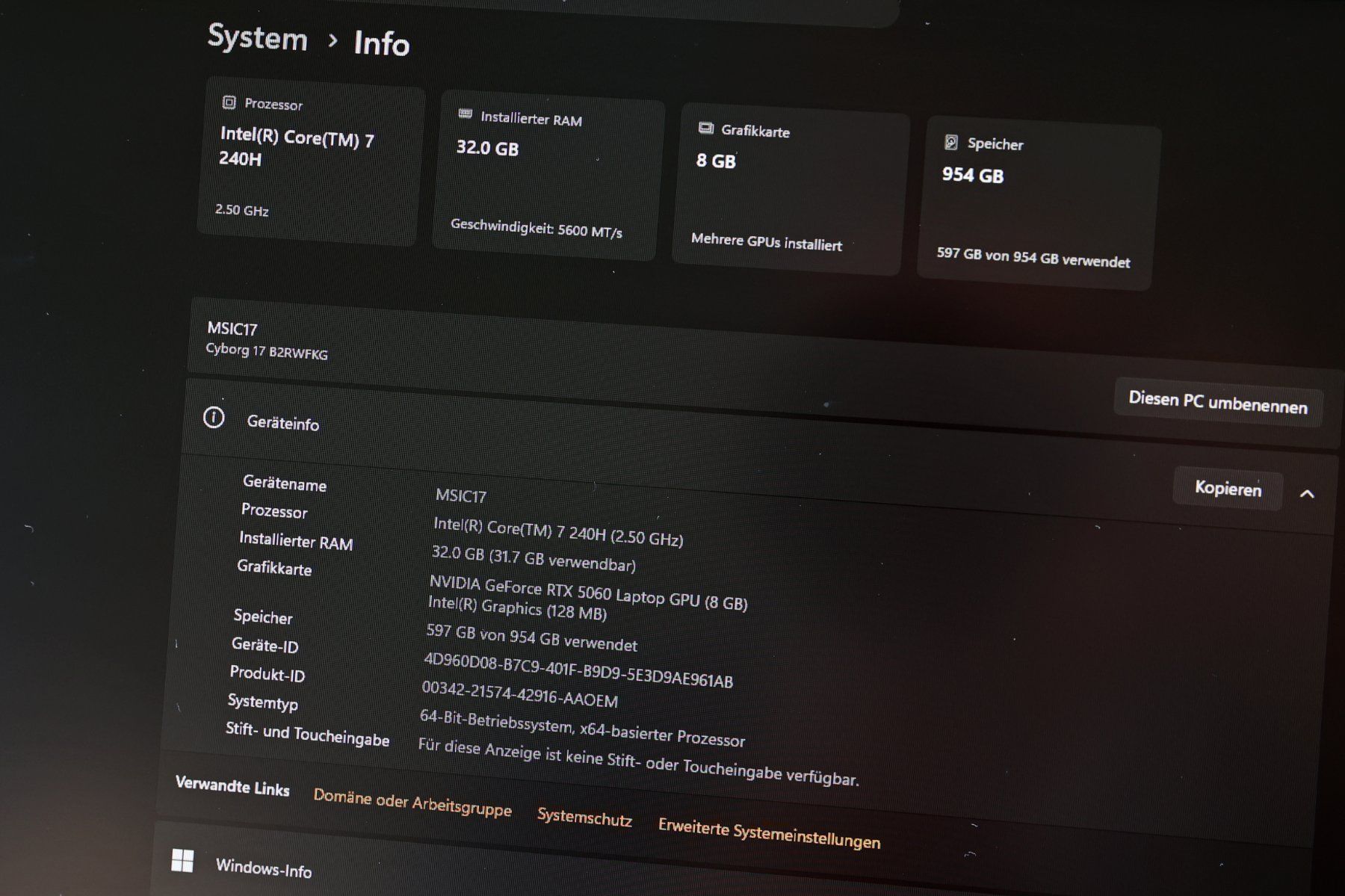
Task: Go back to System breadcrumb
Action: coord(258,37)
